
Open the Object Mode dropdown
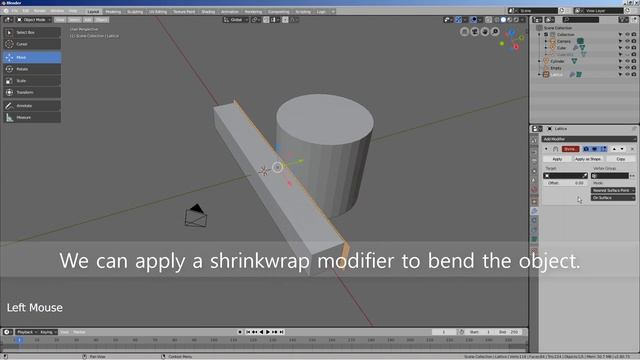click(34, 20)
